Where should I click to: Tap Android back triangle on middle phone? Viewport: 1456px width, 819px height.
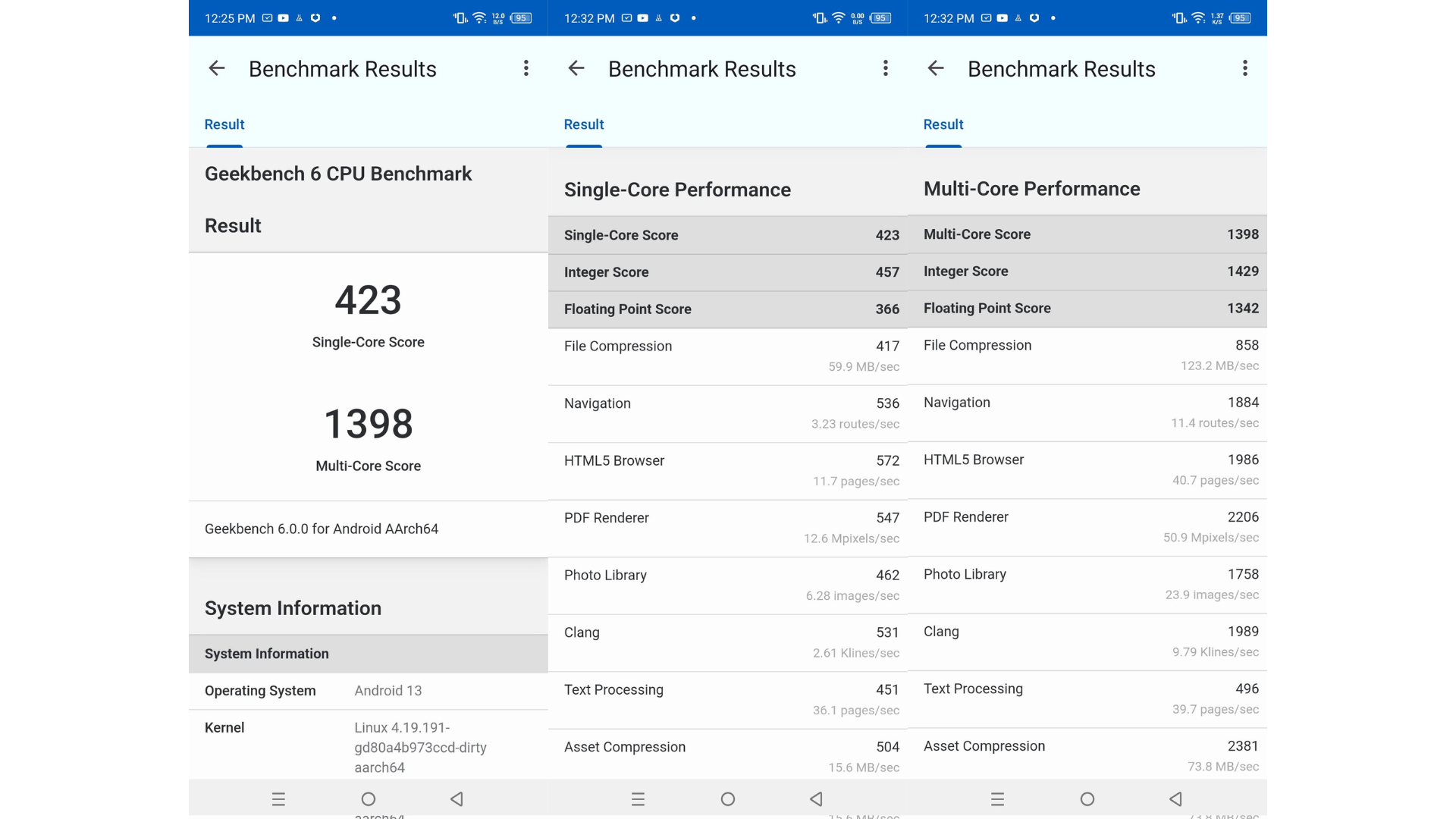[x=816, y=799]
